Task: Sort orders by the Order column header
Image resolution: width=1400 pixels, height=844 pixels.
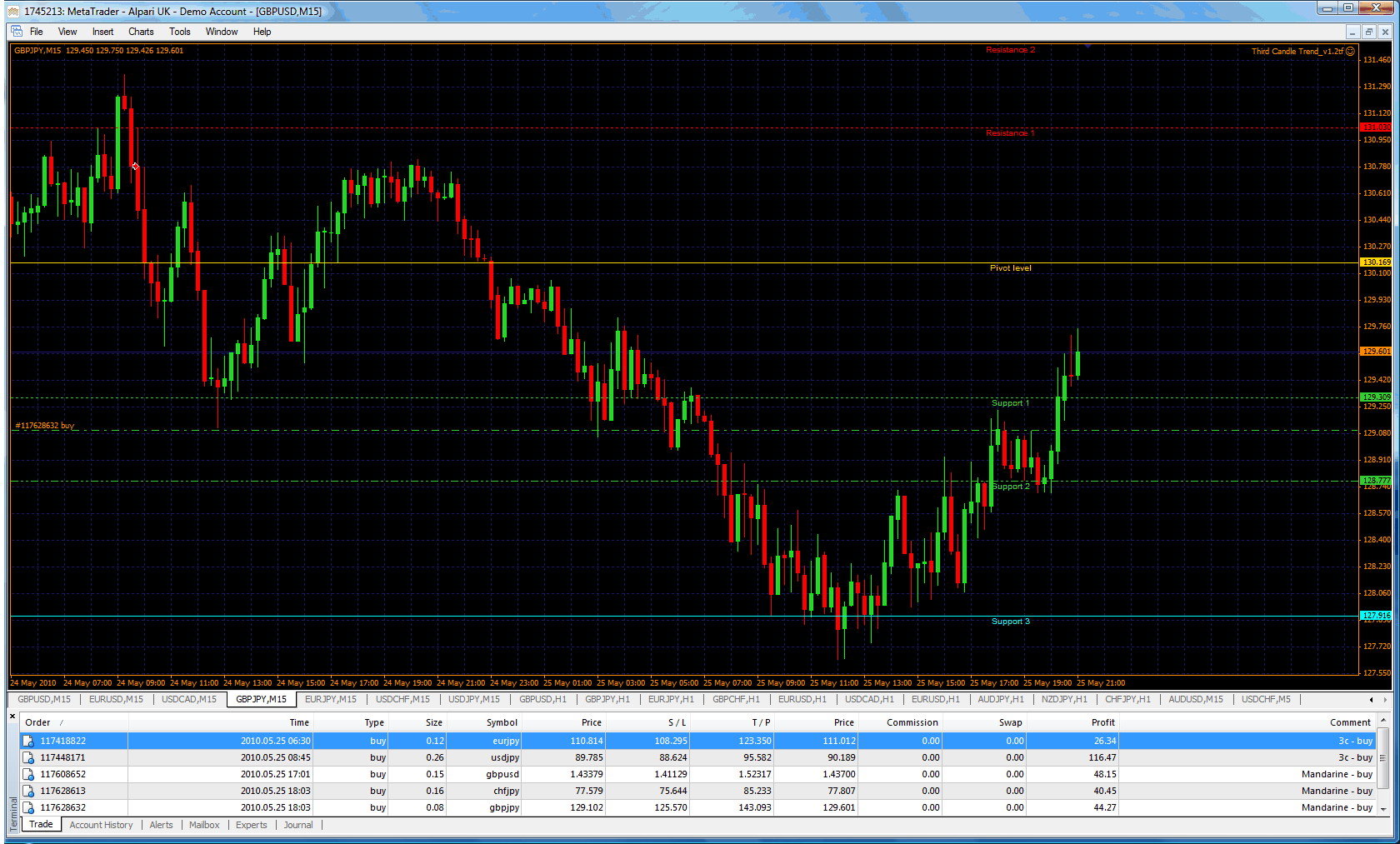Action: [74, 722]
